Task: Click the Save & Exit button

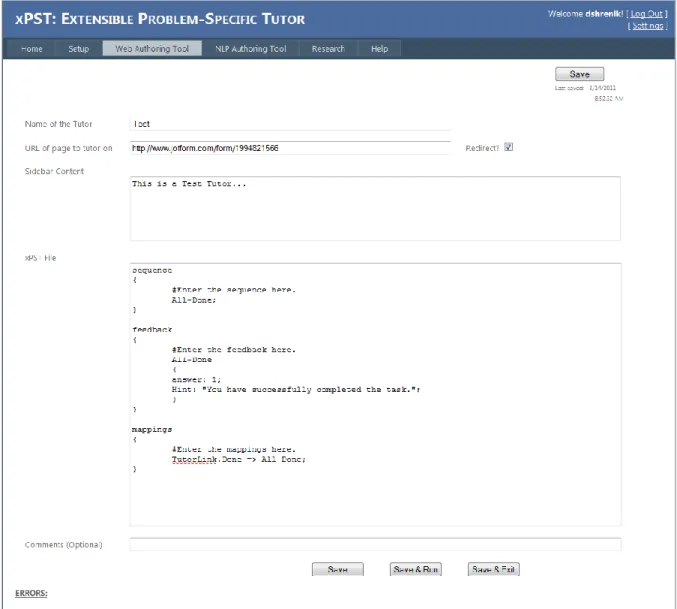Action: (x=494, y=569)
